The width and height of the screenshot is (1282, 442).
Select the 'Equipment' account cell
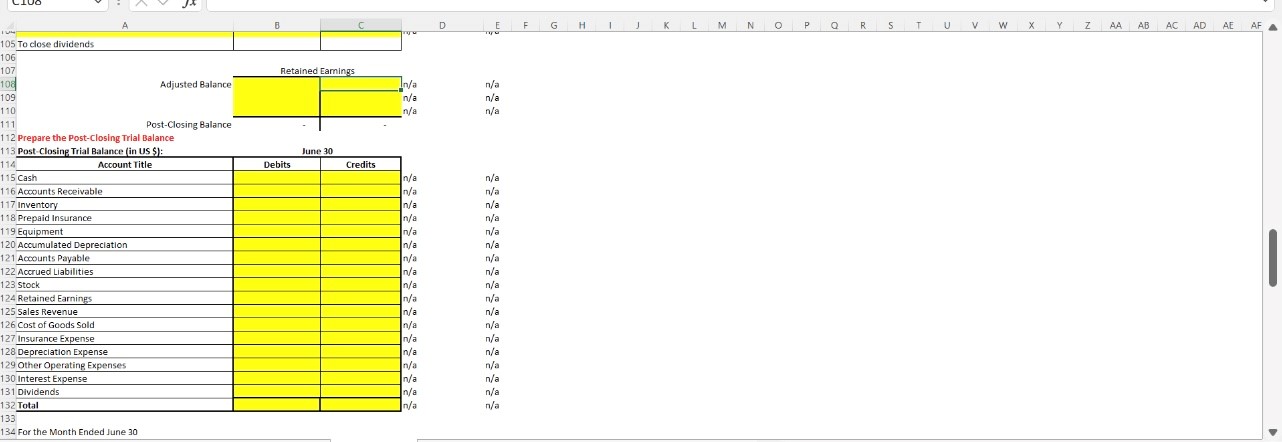[125, 231]
